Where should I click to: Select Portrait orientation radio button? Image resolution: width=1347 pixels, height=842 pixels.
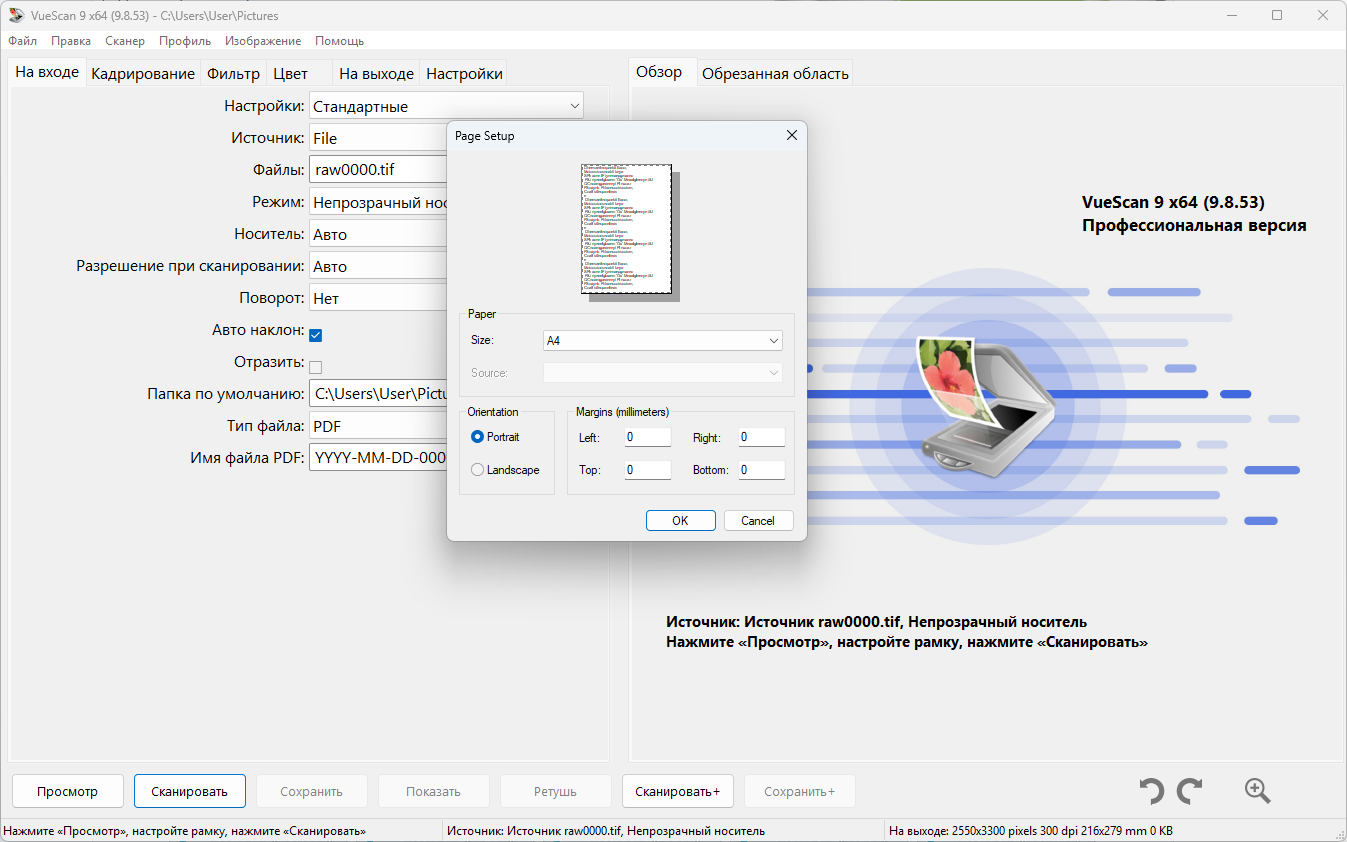tap(478, 437)
